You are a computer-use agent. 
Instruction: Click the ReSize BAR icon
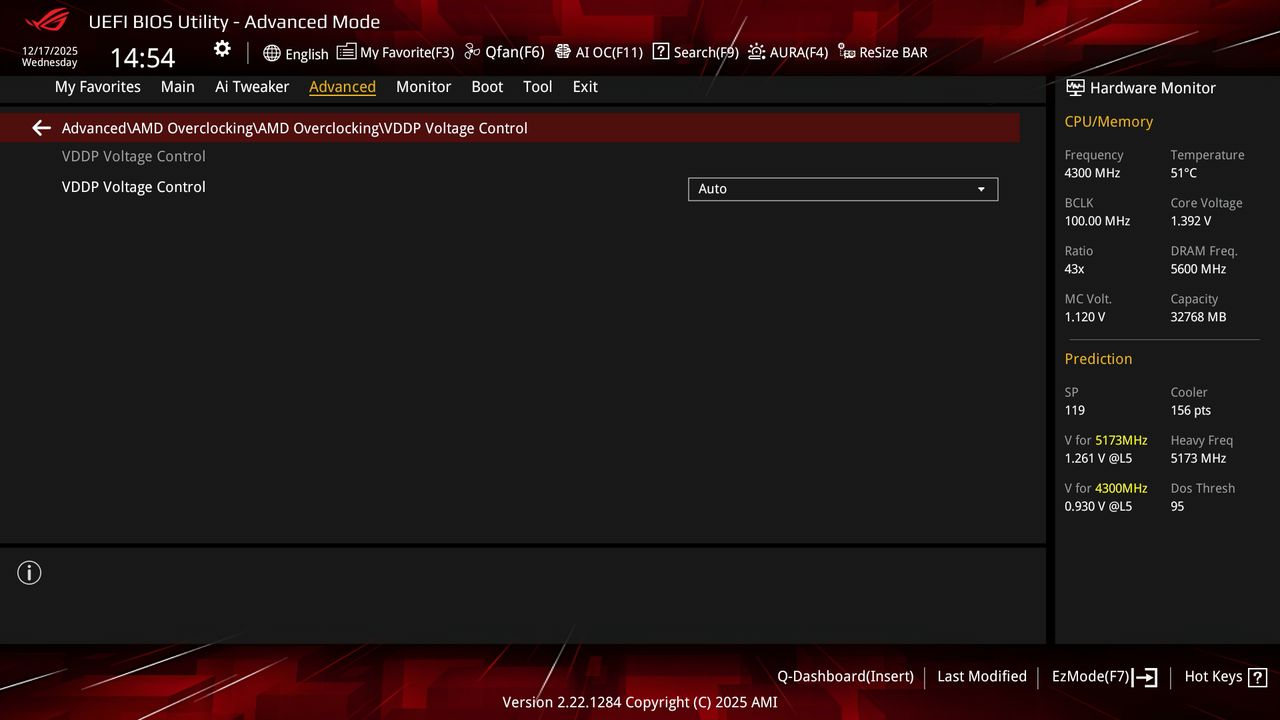(846, 52)
